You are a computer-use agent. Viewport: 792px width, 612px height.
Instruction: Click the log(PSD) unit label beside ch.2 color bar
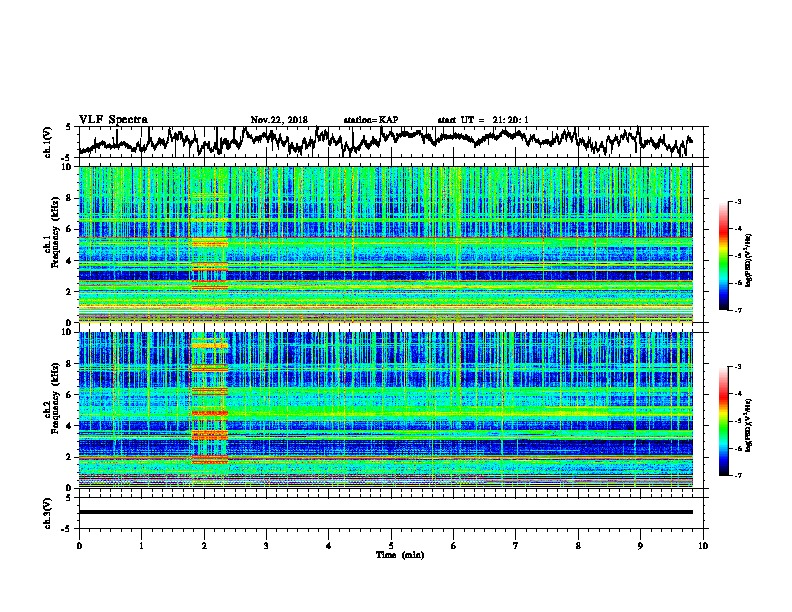[x=749, y=425]
